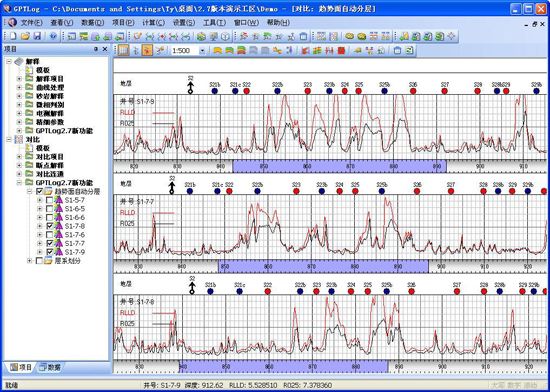
Task: Click the Open folder toolbar icon
Action: click(25, 36)
